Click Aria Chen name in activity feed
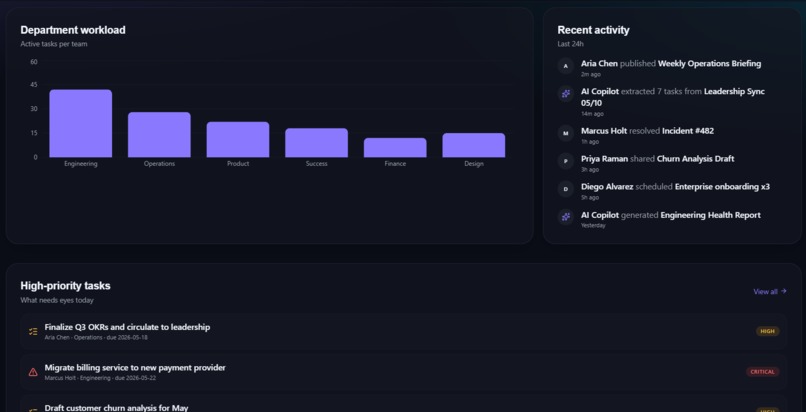Image resolution: width=806 pixels, height=412 pixels. (599, 64)
